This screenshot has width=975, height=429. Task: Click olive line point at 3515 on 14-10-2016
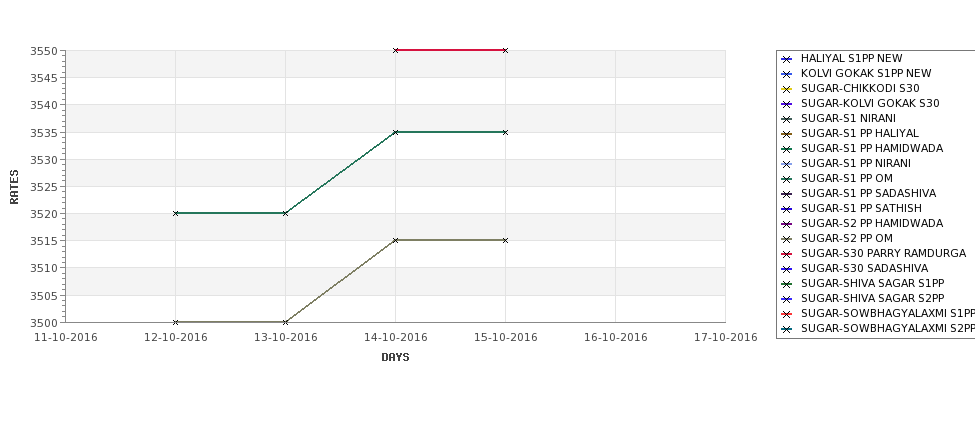[395, 240]
